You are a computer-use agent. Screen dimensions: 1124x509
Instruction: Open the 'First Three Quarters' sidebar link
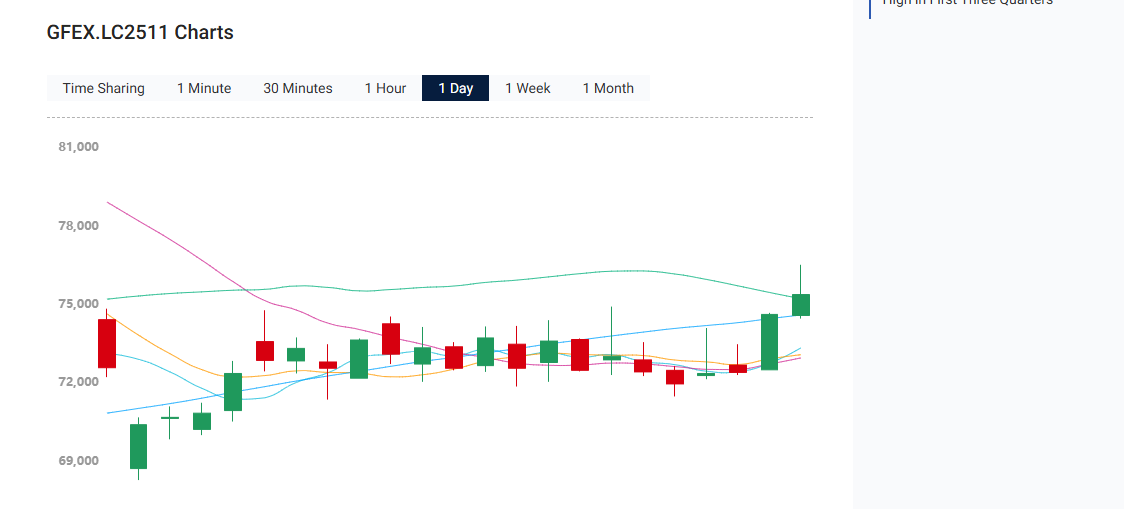(967, 3)
